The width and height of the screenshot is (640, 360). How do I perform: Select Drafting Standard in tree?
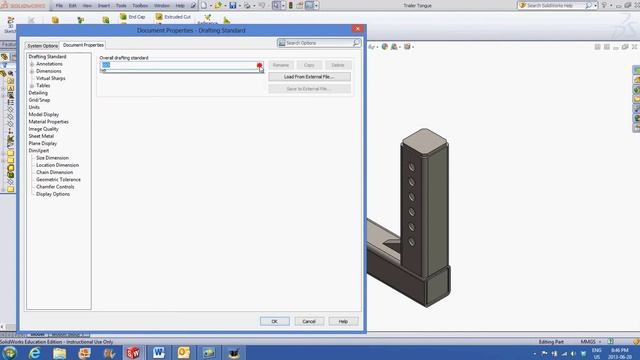pos(47,57)
